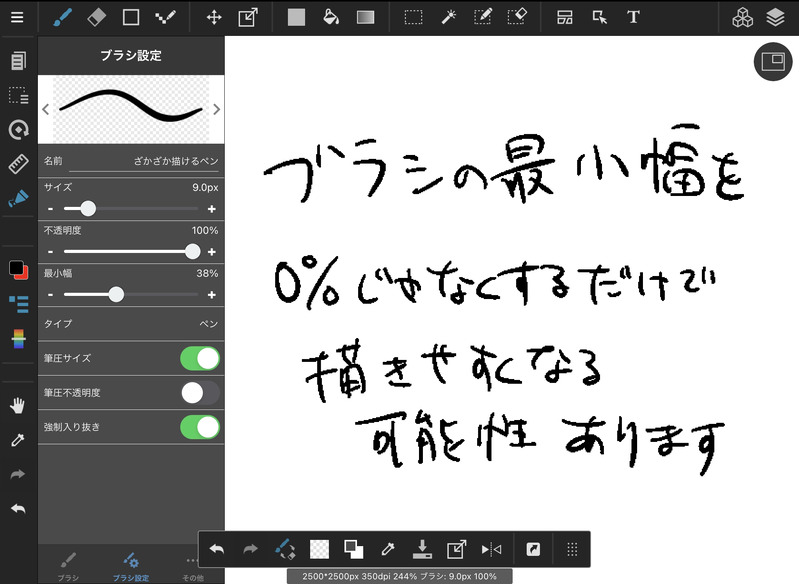
Task: Open the materials cubes panel
Action: (x=742, y=17)
